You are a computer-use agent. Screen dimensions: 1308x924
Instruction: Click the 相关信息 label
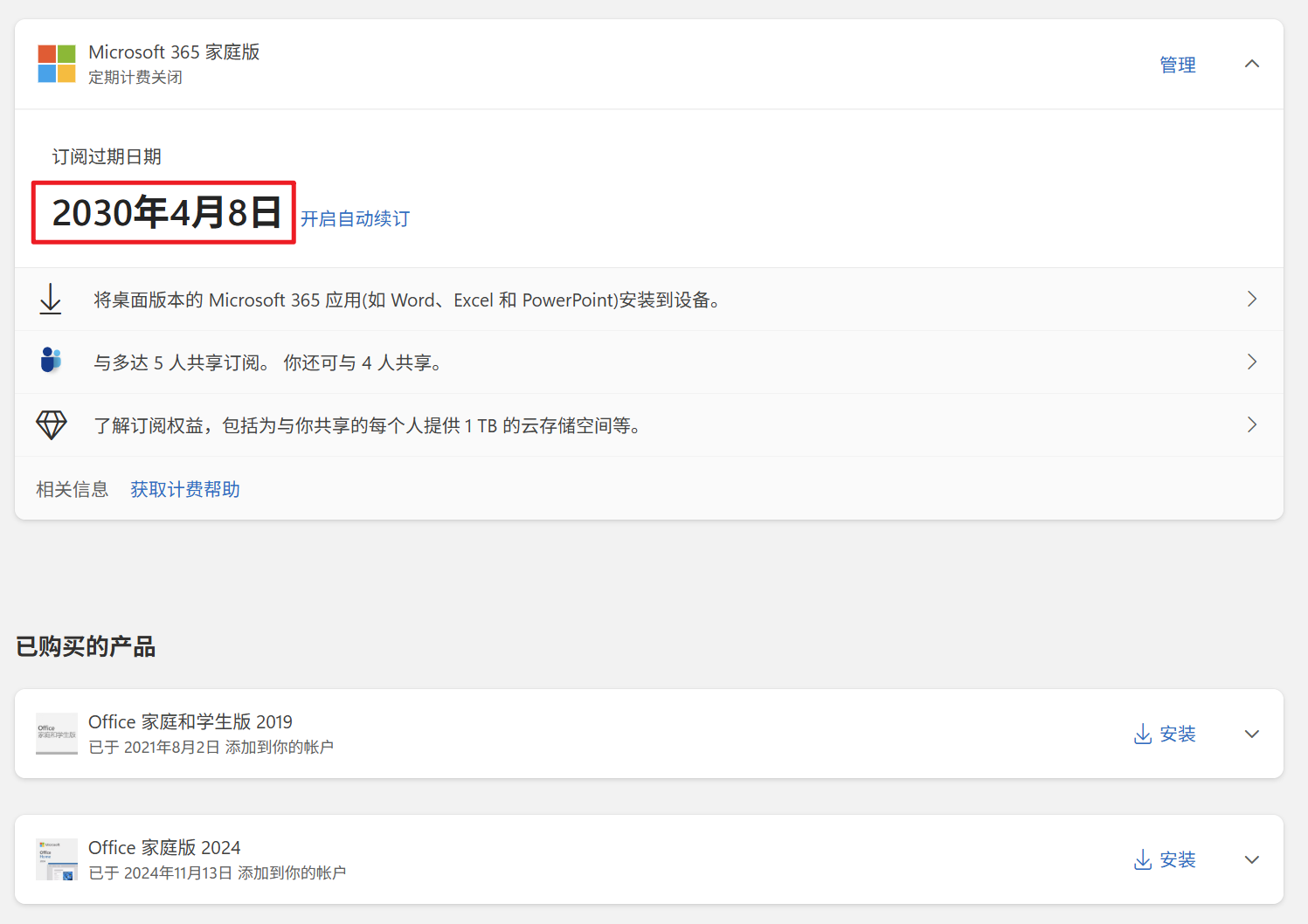73,489
